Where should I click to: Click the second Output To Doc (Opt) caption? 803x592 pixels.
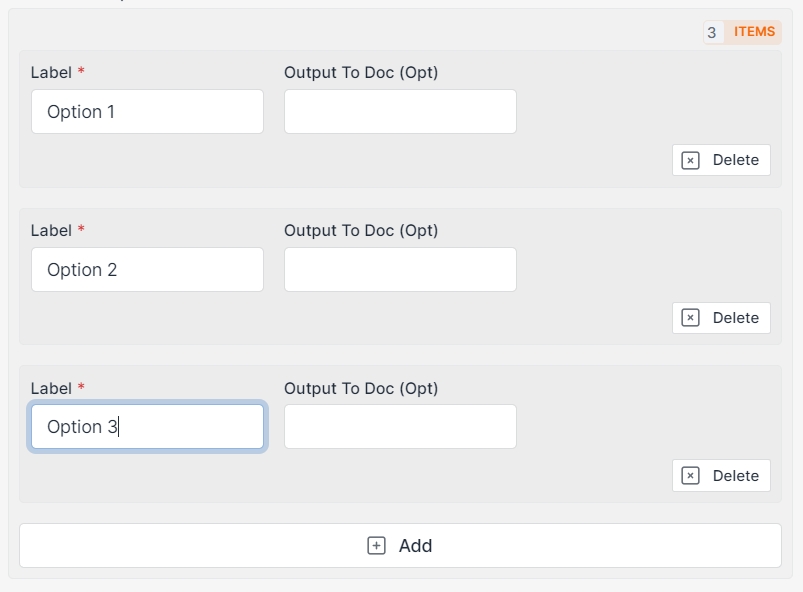[361, 230]
